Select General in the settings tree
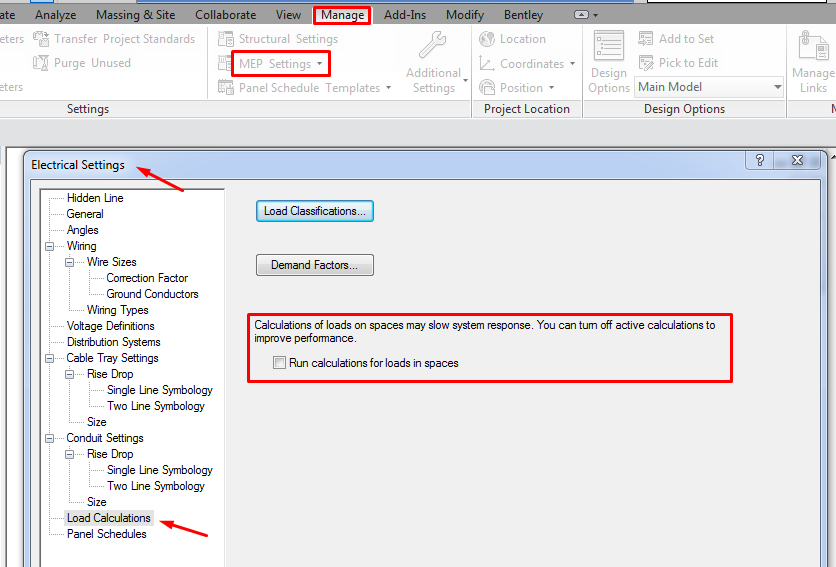 85,214
